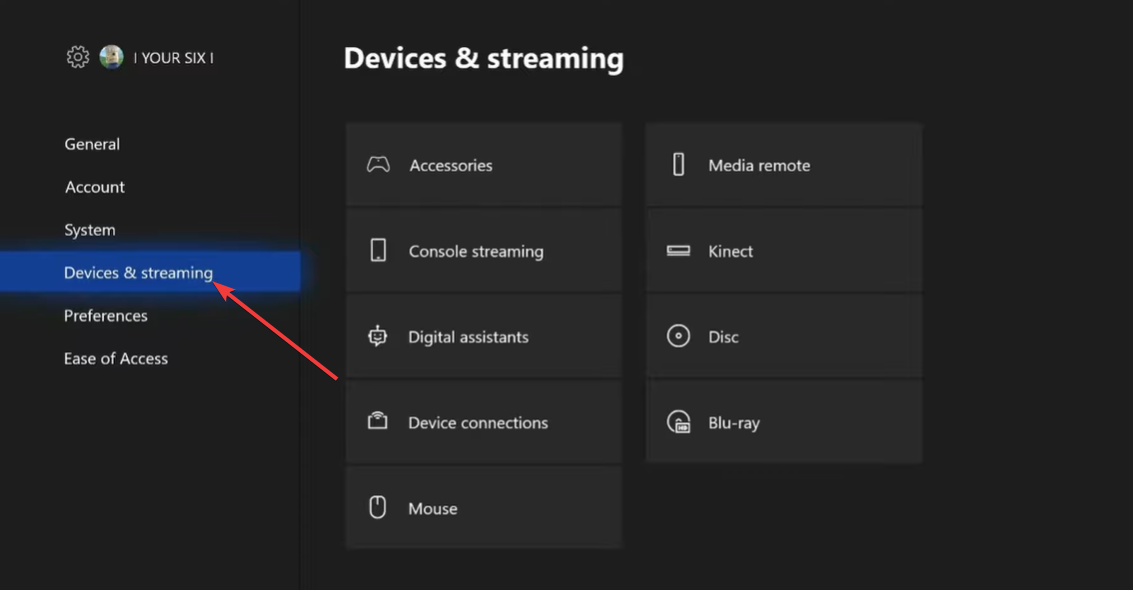This screenshot has height=590, width=1133.
Task: Click the Media remote icon
Action: pos(678,165)
